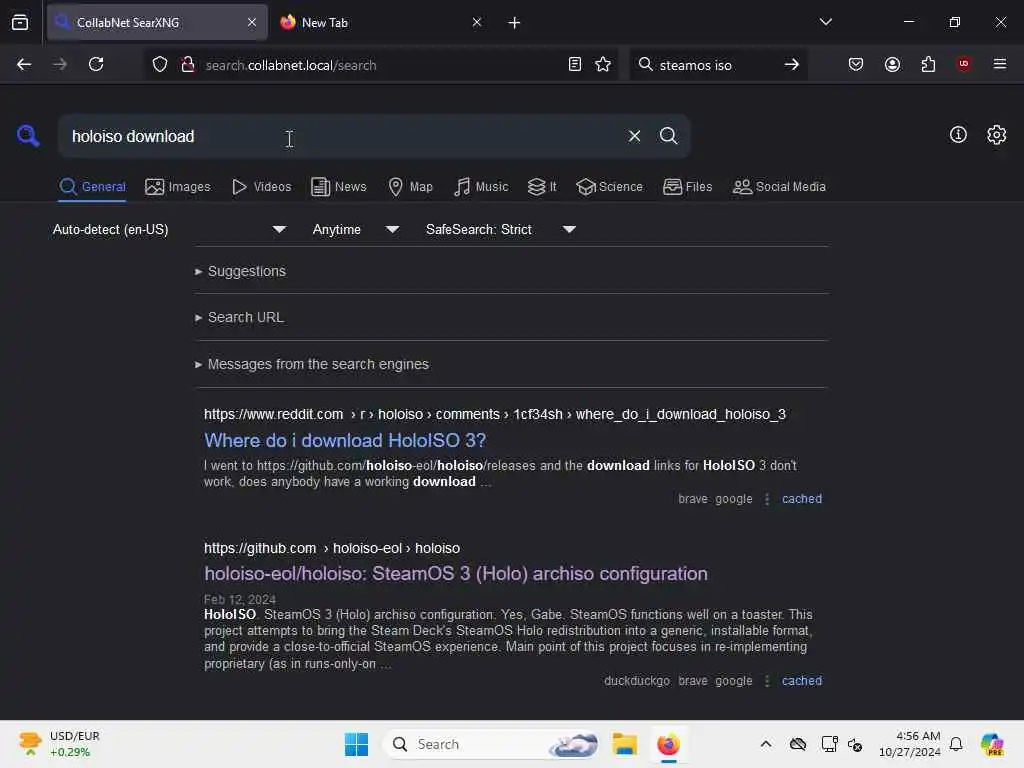Image resolution: width=1024 pixels, height=768 pixels.
Task: Open cached link for GitHub result
Action: coord(802,680)
